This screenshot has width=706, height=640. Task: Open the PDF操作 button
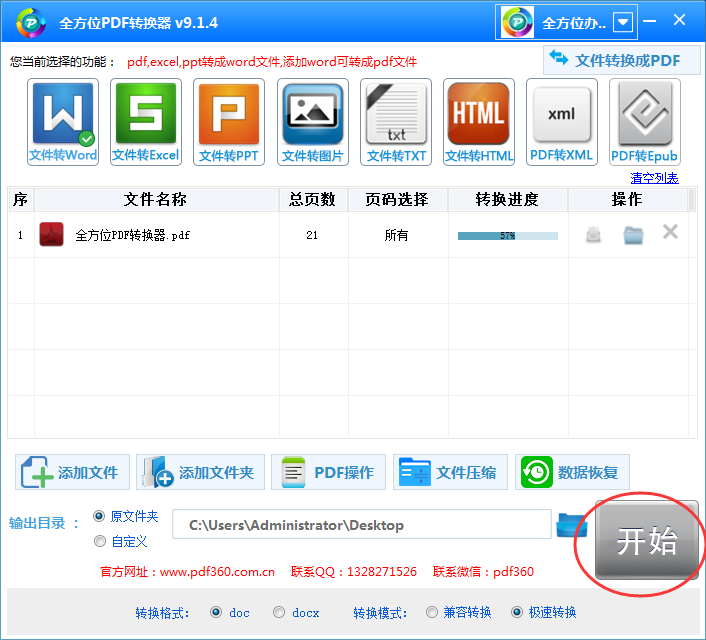(x=328, y=472)
